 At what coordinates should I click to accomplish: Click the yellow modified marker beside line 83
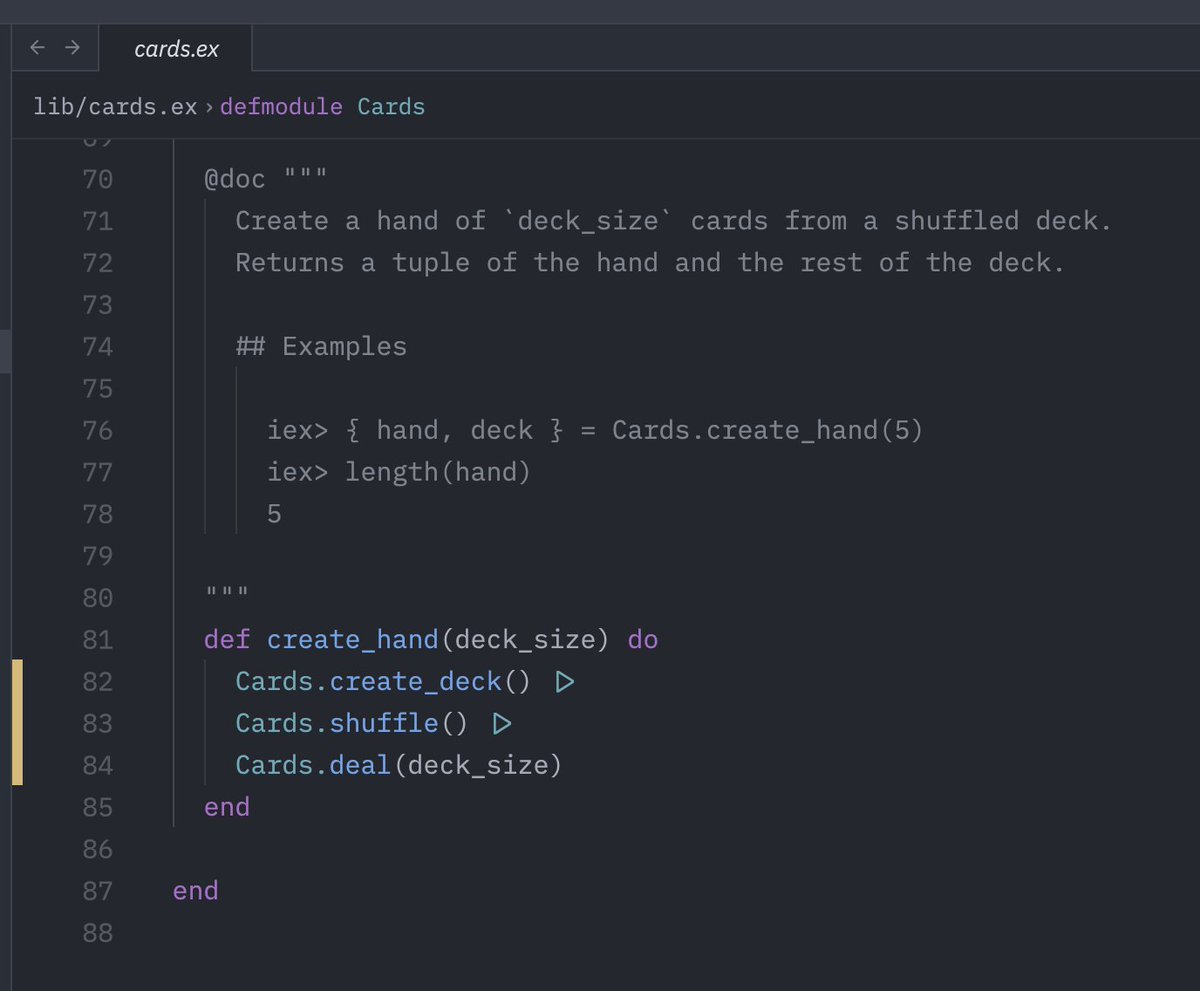(x=17, y=722)
